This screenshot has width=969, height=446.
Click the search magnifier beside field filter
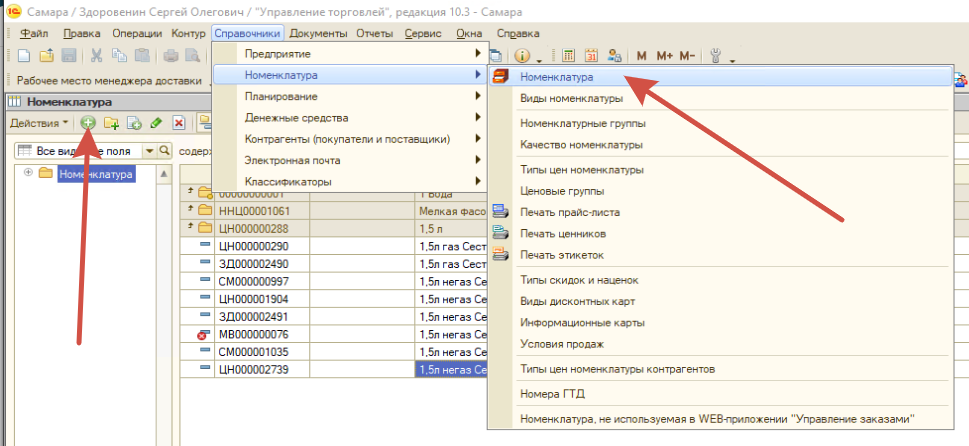click(164, 151)
